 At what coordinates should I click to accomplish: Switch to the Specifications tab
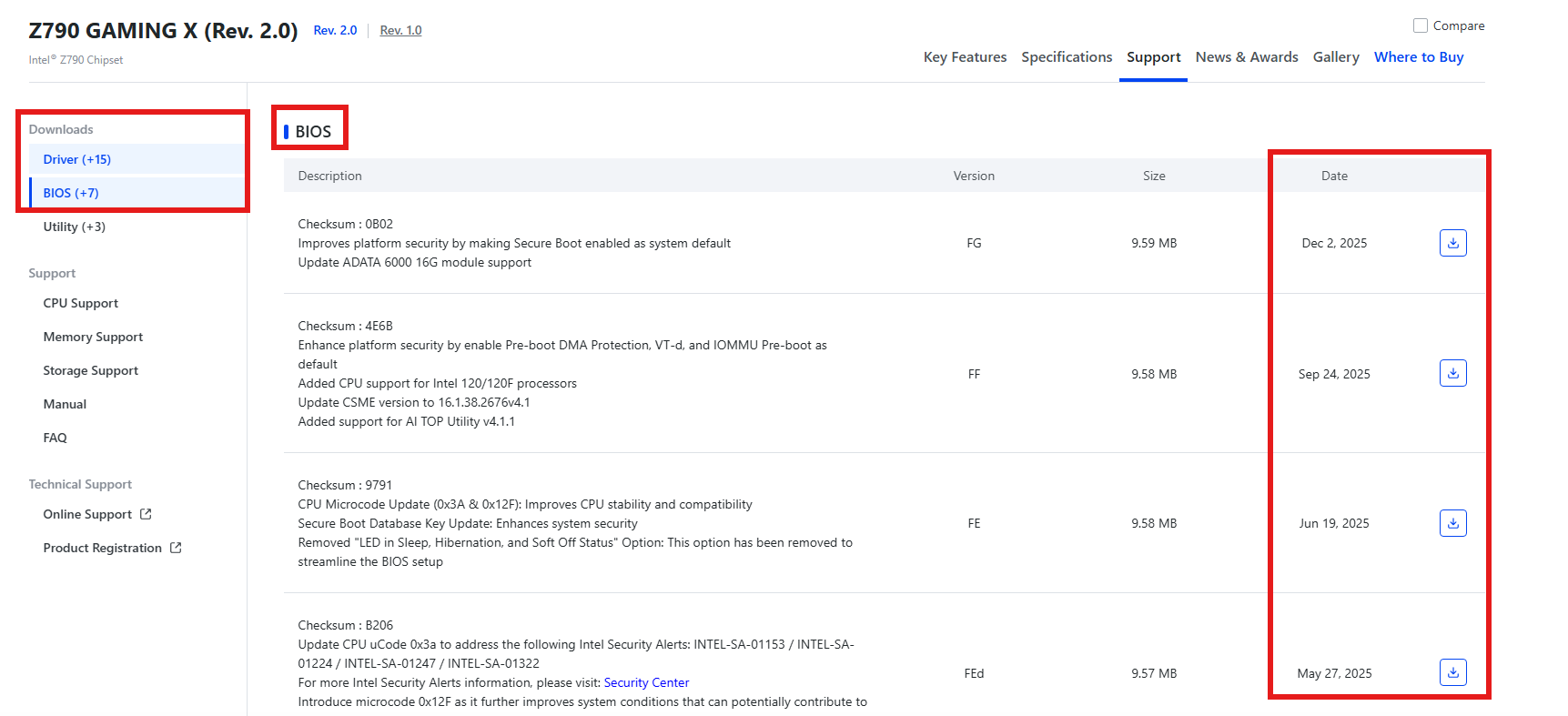point(1067,57)
